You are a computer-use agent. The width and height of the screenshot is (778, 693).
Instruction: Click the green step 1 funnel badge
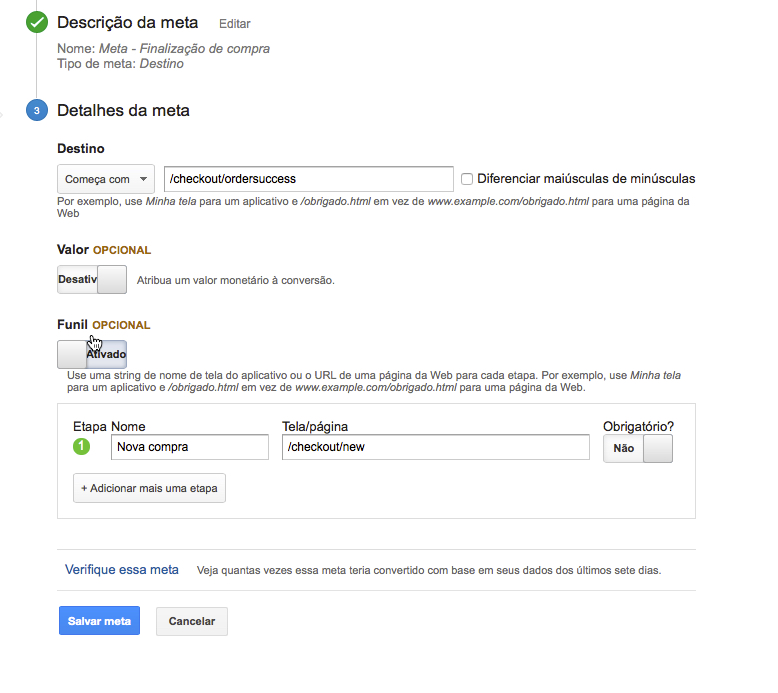pos(81,446)
